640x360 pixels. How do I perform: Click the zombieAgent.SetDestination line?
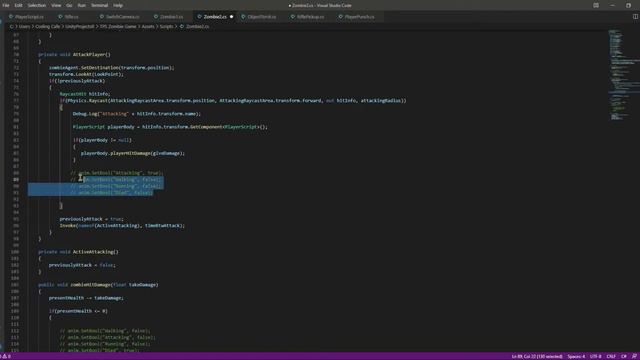(111, 68)
